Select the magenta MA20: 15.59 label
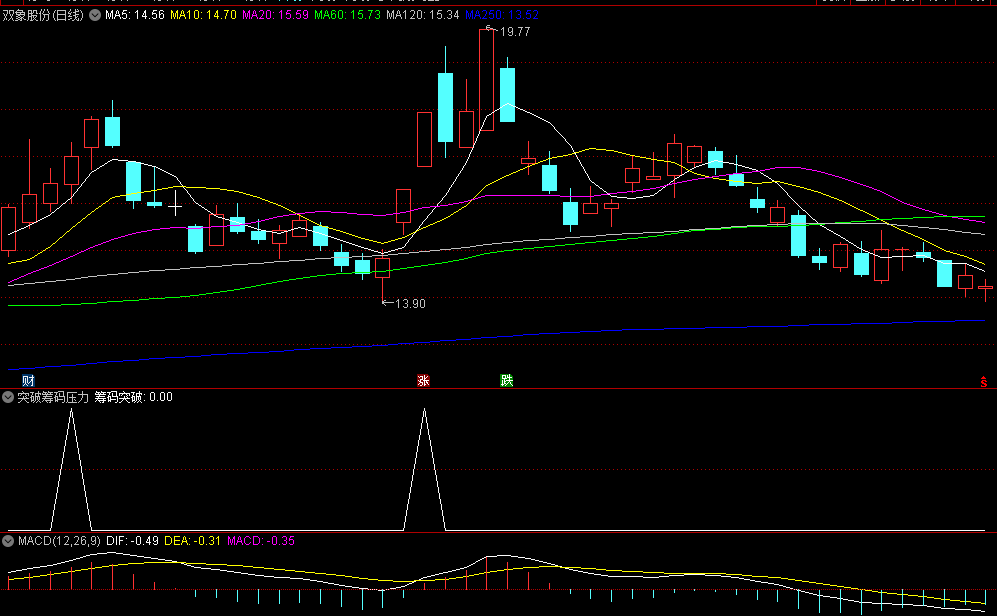The image size is (997, 616). pos(275,15)
